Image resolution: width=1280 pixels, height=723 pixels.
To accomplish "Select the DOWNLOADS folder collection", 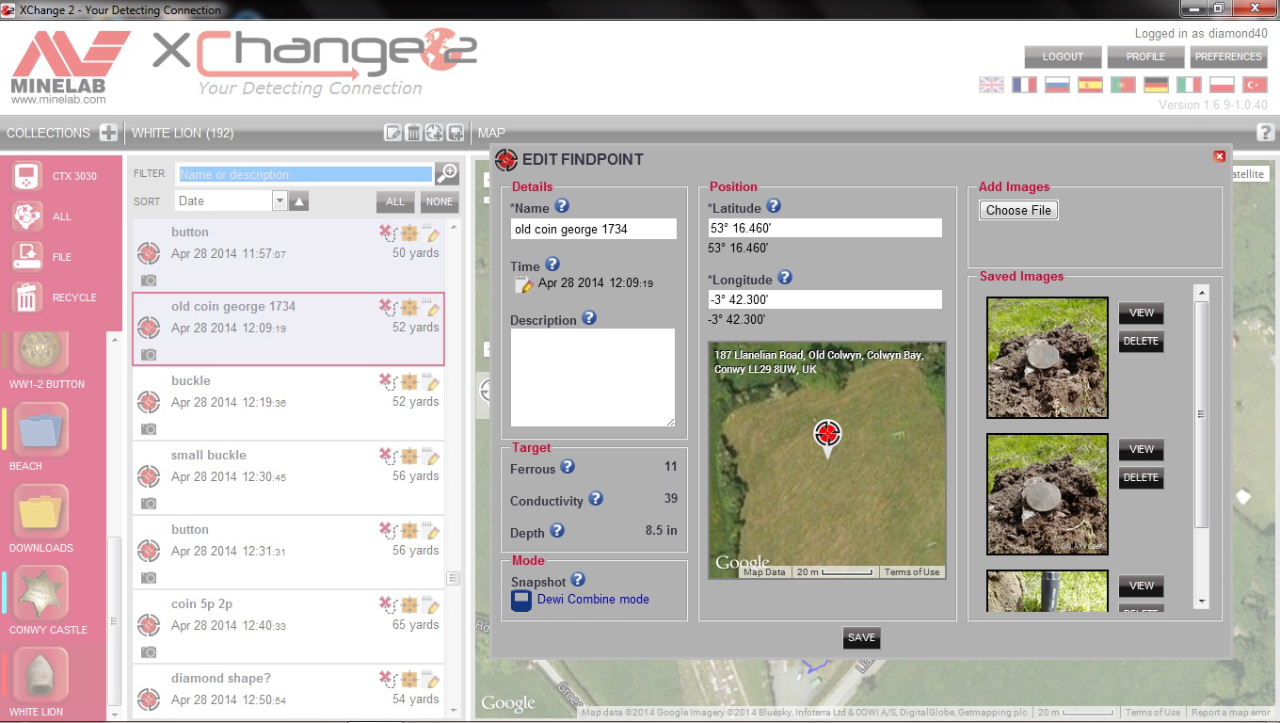I will coord(42,512).
